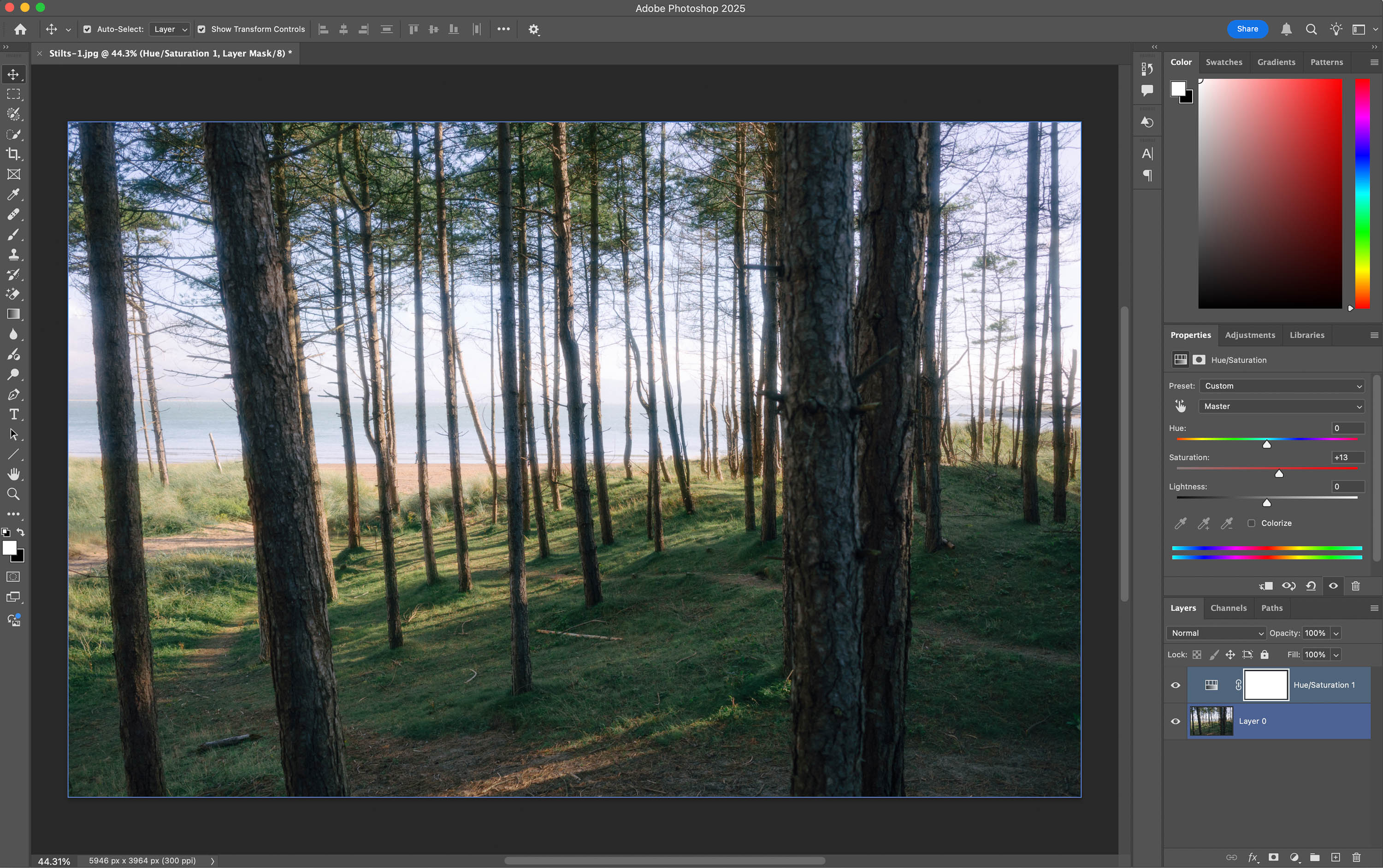Activate the on-image adjustment hand tool

(x=1180, y=407)
